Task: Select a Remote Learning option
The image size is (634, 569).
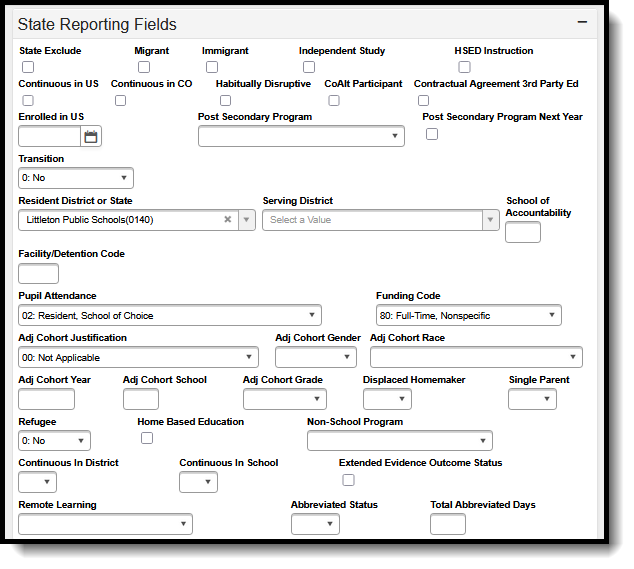Action: pos(106,524)
